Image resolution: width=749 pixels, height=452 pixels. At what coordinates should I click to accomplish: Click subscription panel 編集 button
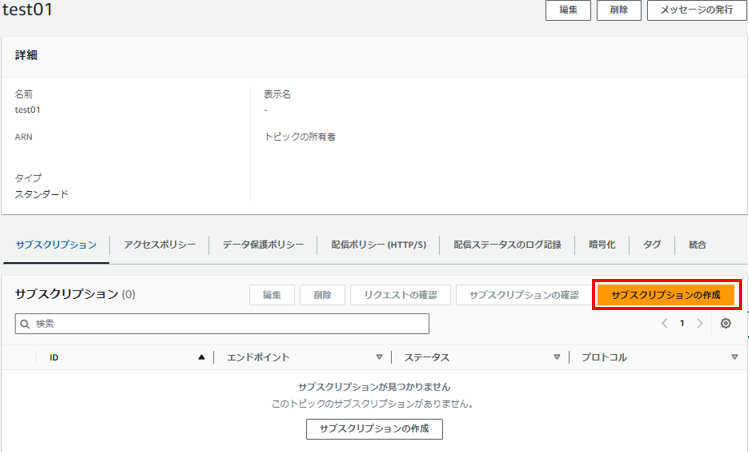(x=272, y=295)
